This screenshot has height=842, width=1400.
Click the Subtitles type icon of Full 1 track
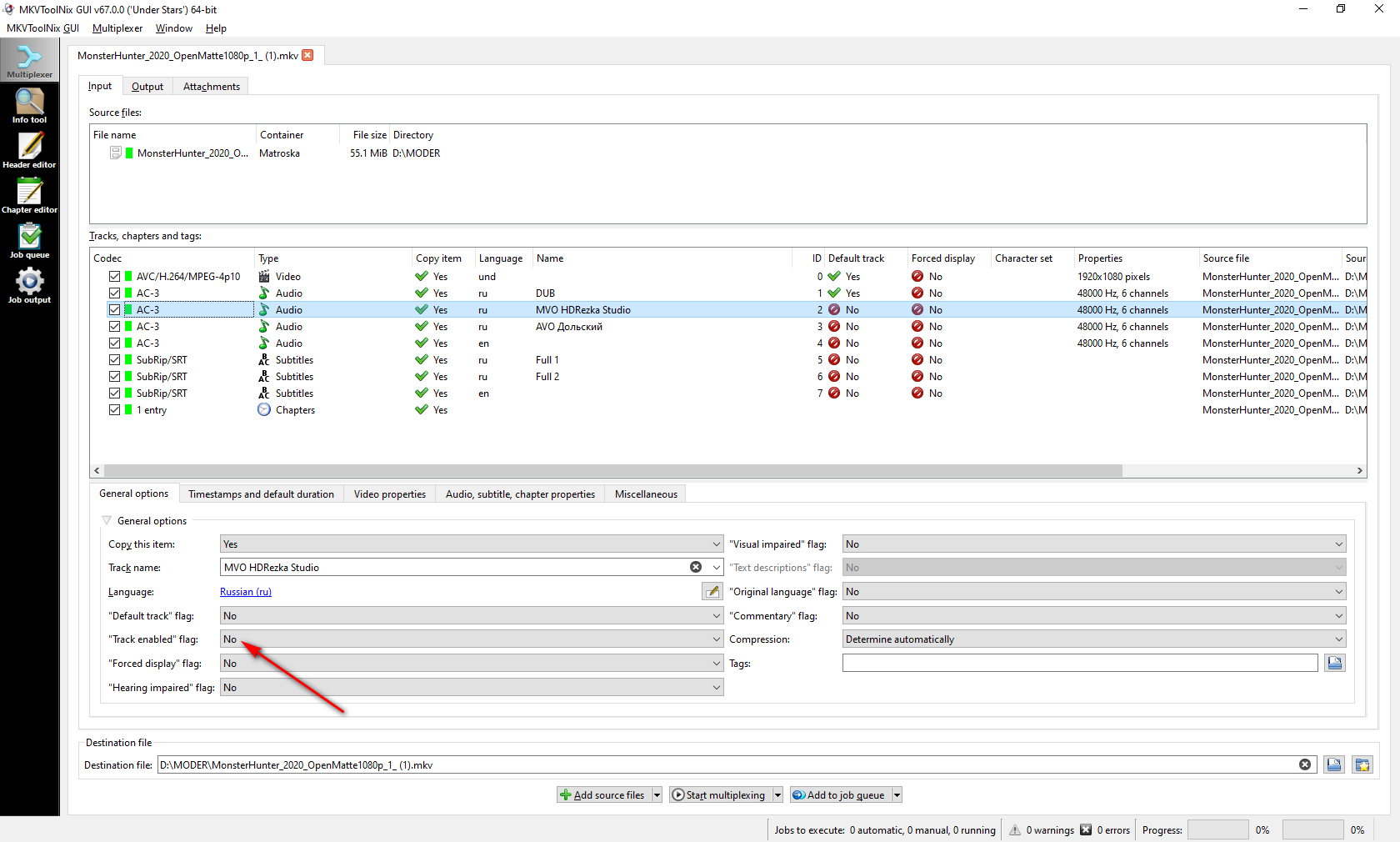click(264, 359)
